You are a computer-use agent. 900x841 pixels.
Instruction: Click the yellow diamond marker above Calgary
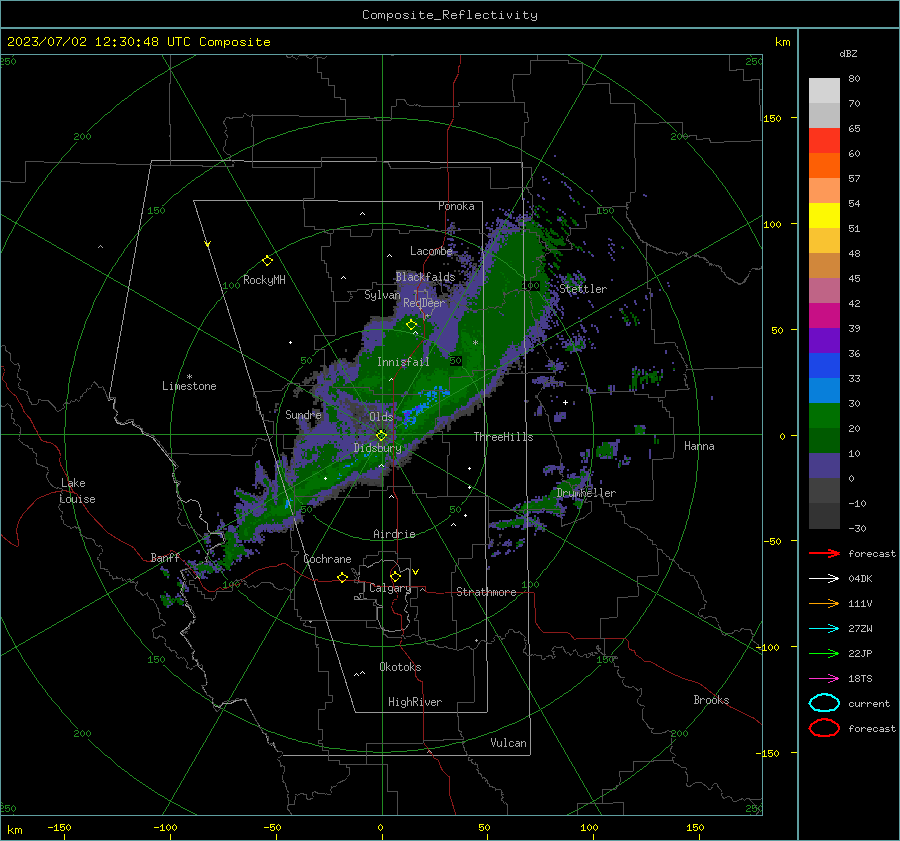point(395,576)
